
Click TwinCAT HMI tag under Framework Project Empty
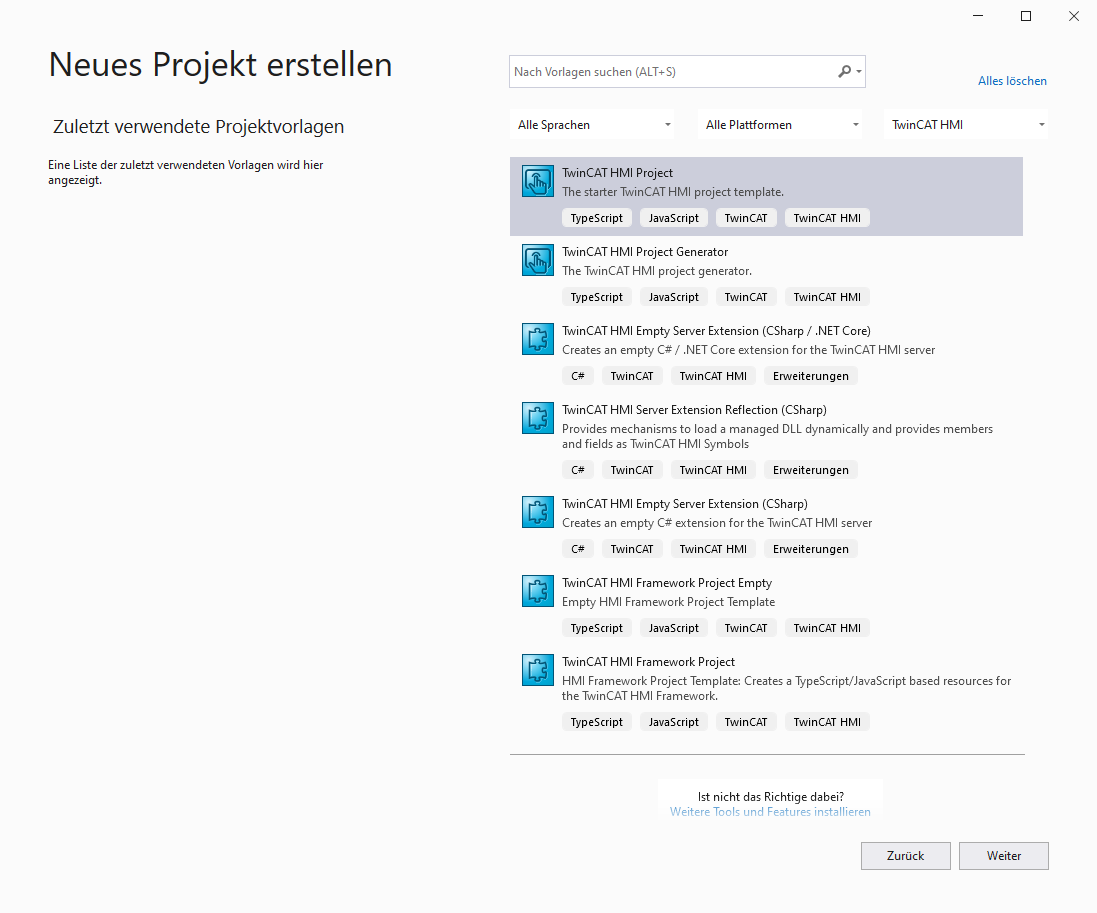(x=827, y=628)
